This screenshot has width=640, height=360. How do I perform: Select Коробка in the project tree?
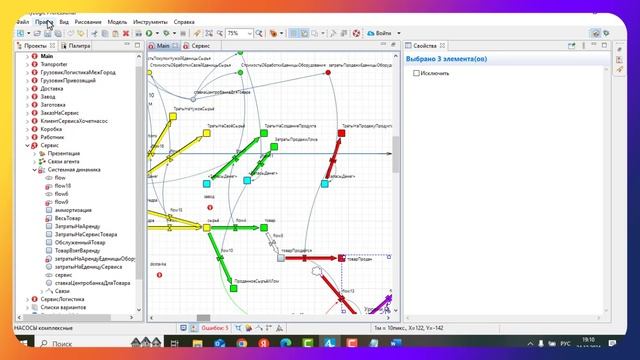click(x=51, y=129)
